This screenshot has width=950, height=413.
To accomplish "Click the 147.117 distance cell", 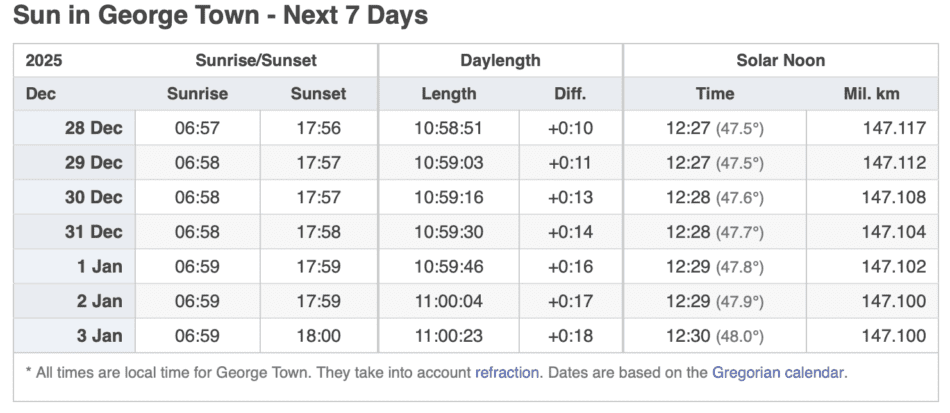I will tap(894, 128).
